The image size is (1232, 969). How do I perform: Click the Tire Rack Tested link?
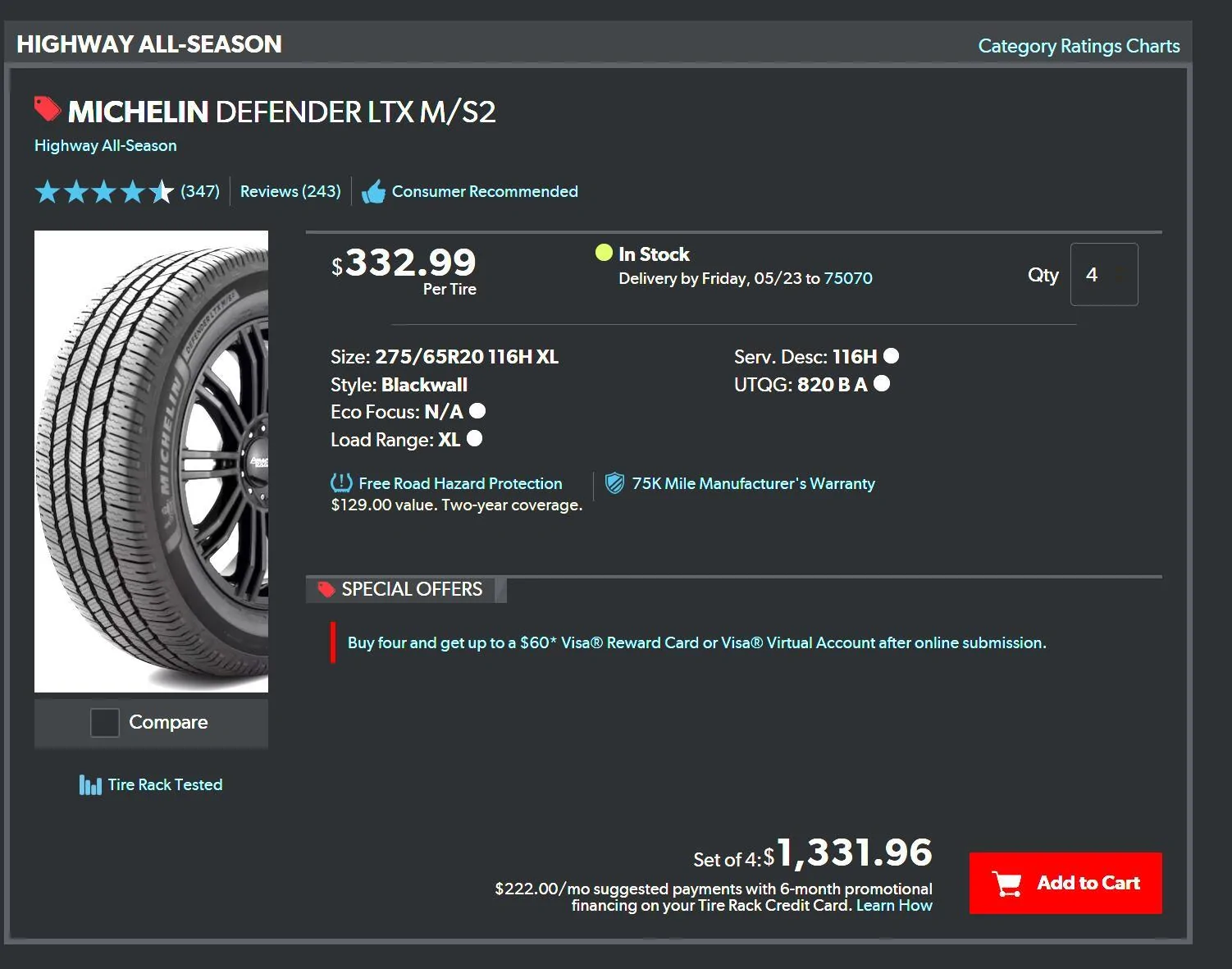[x=165, y=784]
